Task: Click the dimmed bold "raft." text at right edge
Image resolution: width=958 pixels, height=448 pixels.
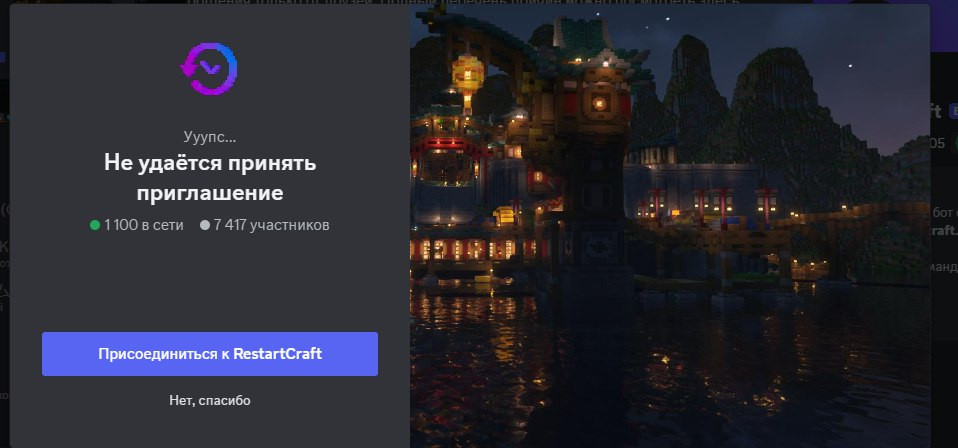Action: pos(944,230)
